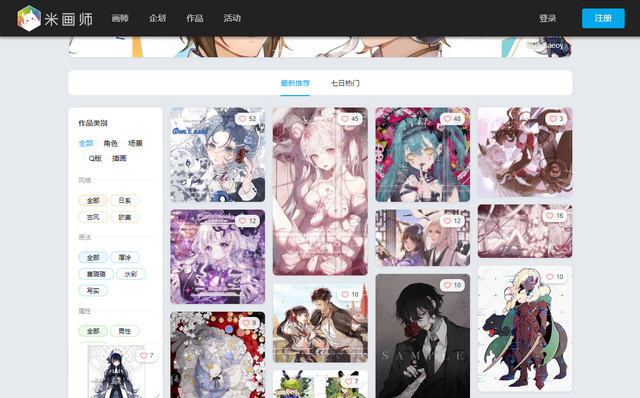
Task: Open the purple-haired girl artwork thumbnail
Action: (218, 257)
